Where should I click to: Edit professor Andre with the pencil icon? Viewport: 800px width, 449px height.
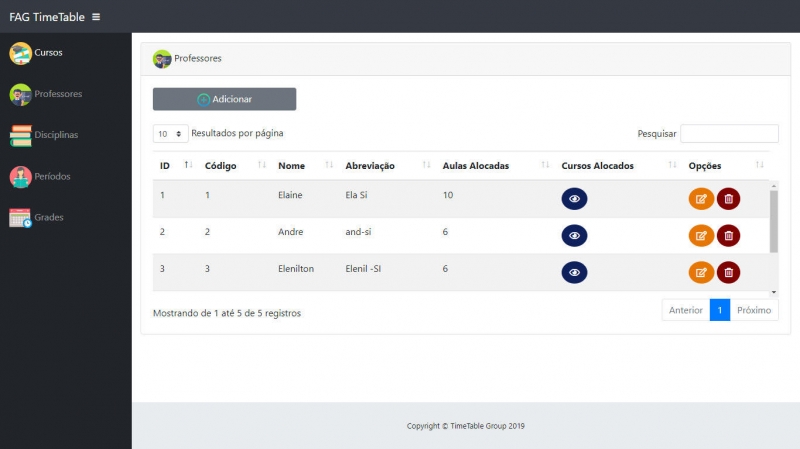pos(701,236)
